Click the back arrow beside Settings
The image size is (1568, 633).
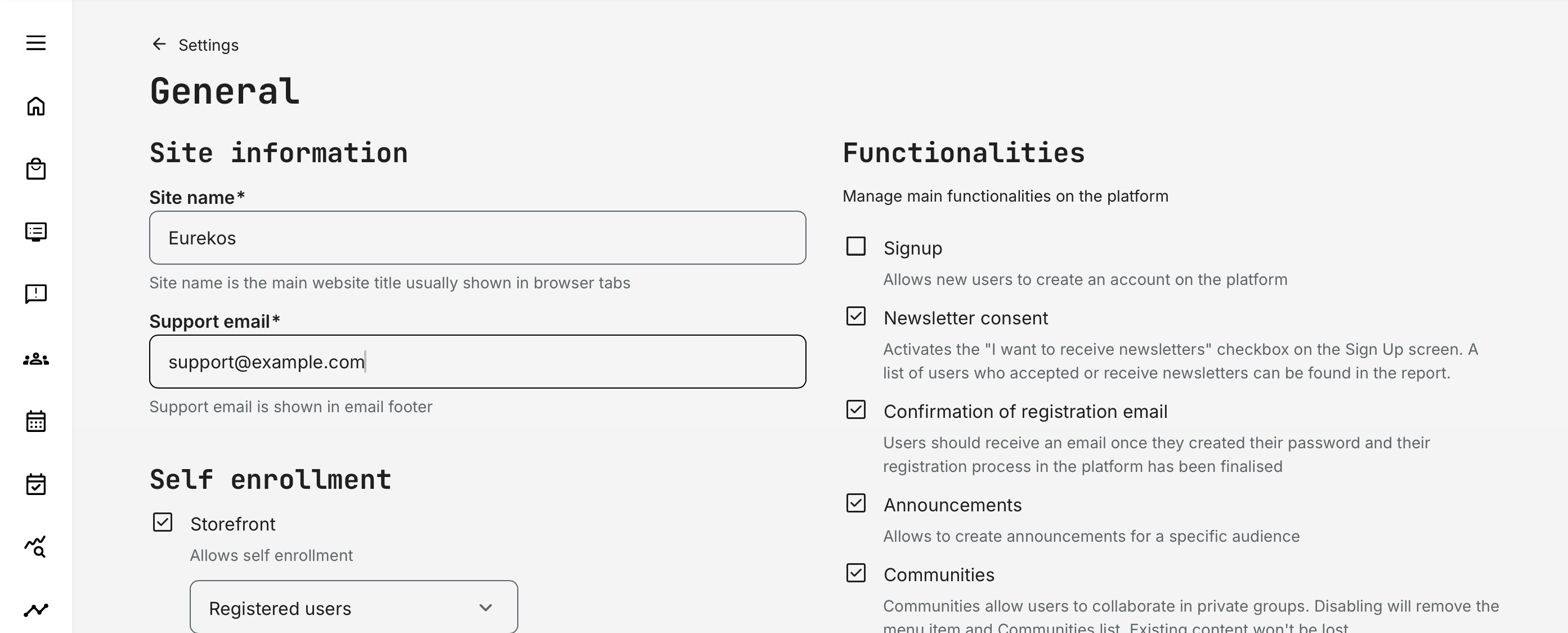pos(159,44)
